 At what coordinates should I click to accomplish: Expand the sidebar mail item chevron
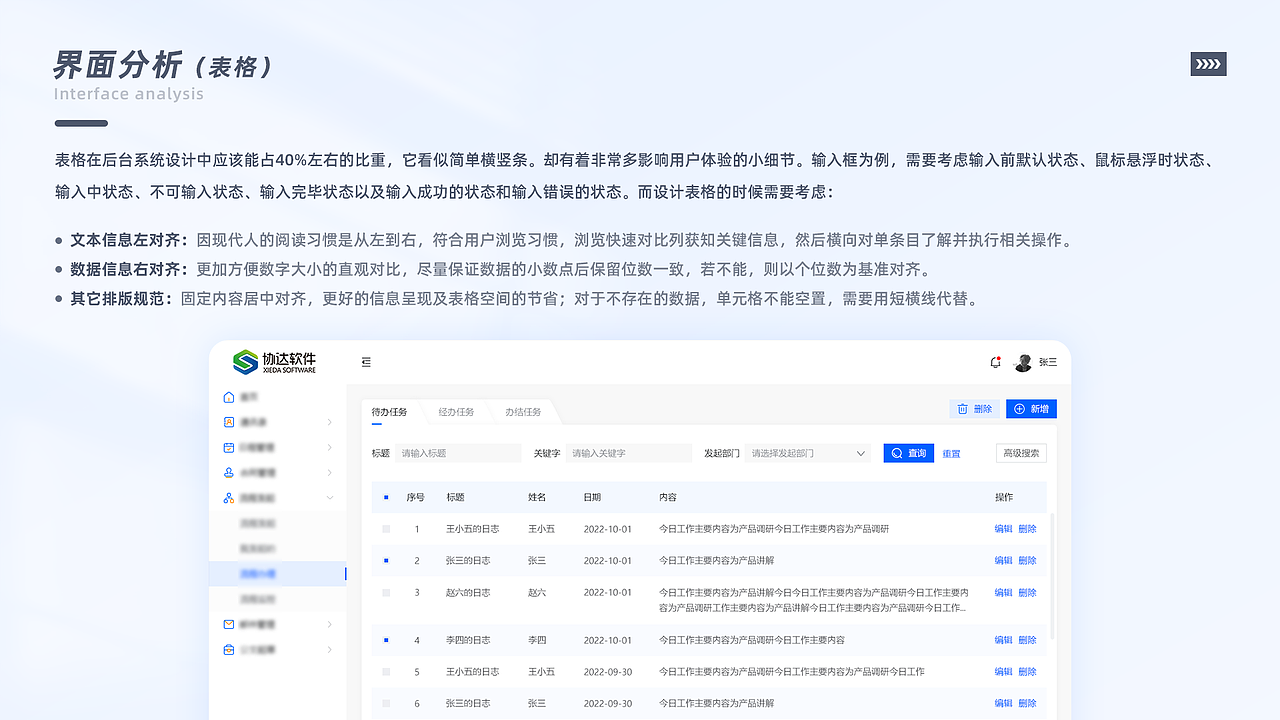pyautogui.click(x=330, y=624)
